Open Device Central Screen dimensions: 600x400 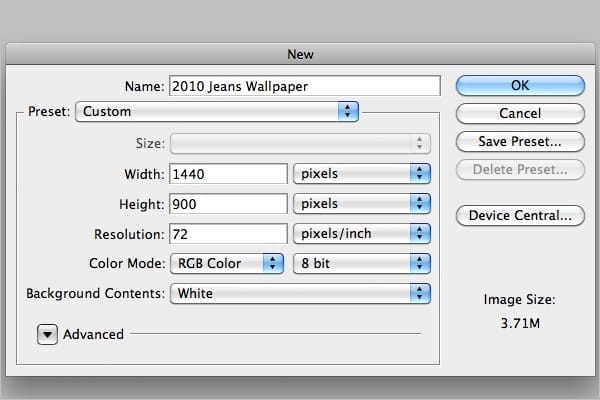(x=520, y=216)
